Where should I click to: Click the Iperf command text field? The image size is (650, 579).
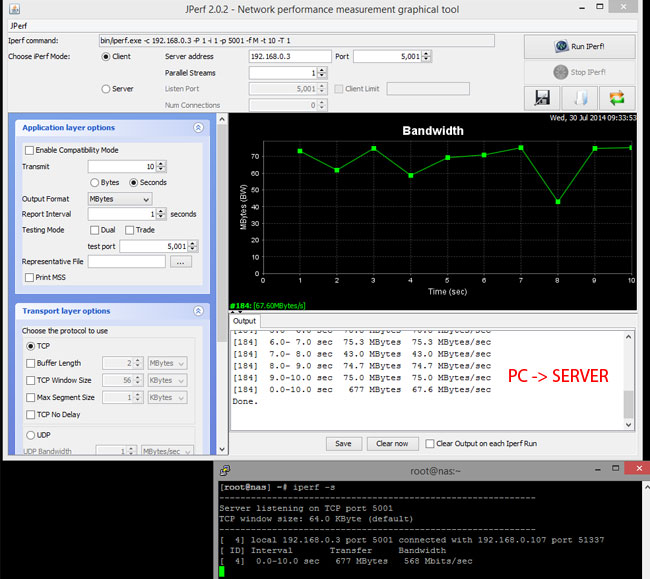296,41
